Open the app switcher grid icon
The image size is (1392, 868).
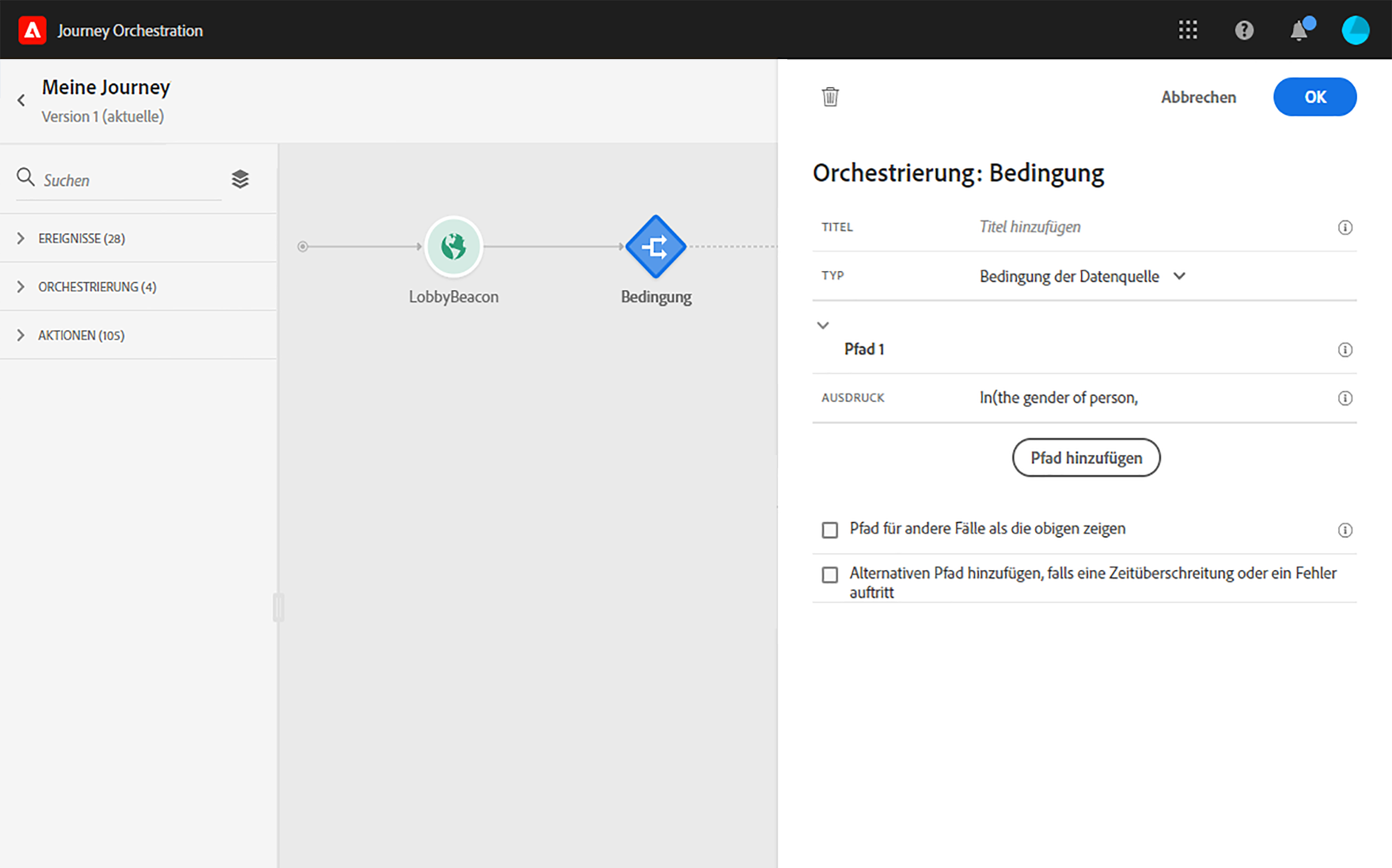tap(1188, 30)
